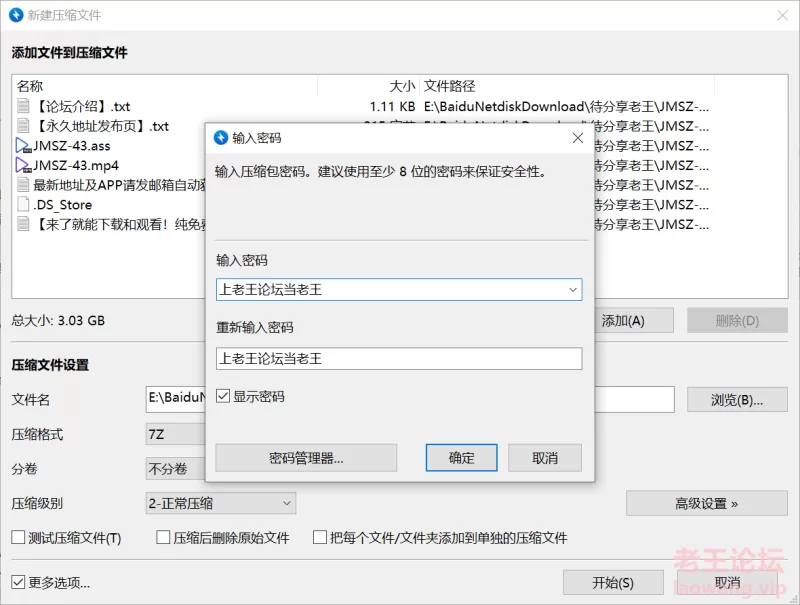The height and width of the screenshot is (605, 800).
Task: Click the app logo in 输入密码 title bar
Action: [x=221, y=138]
